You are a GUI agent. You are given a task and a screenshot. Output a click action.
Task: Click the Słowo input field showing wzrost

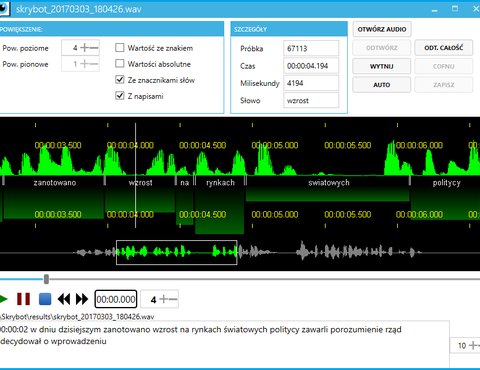click(x=311, y=100)
